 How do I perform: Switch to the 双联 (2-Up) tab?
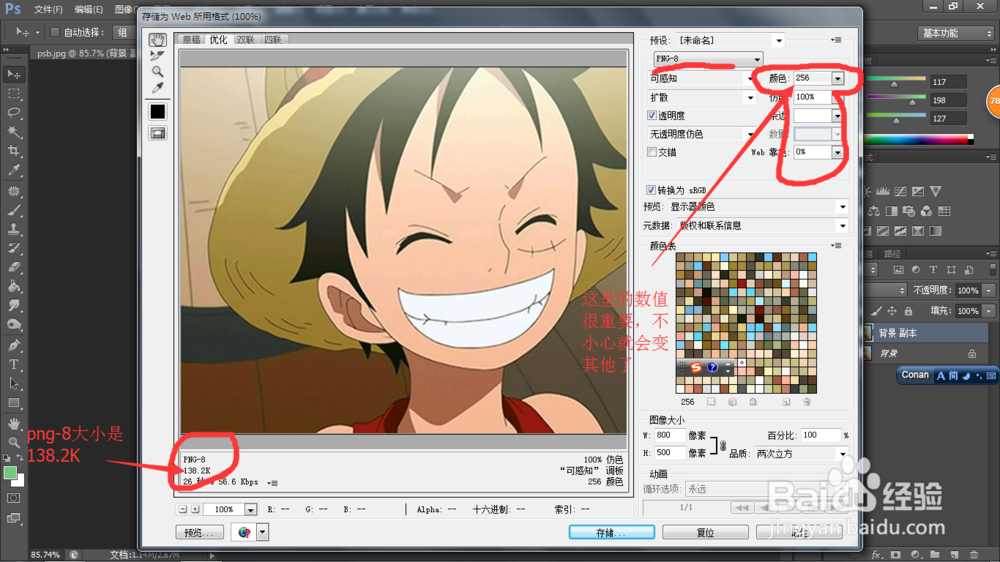point(246,40)
